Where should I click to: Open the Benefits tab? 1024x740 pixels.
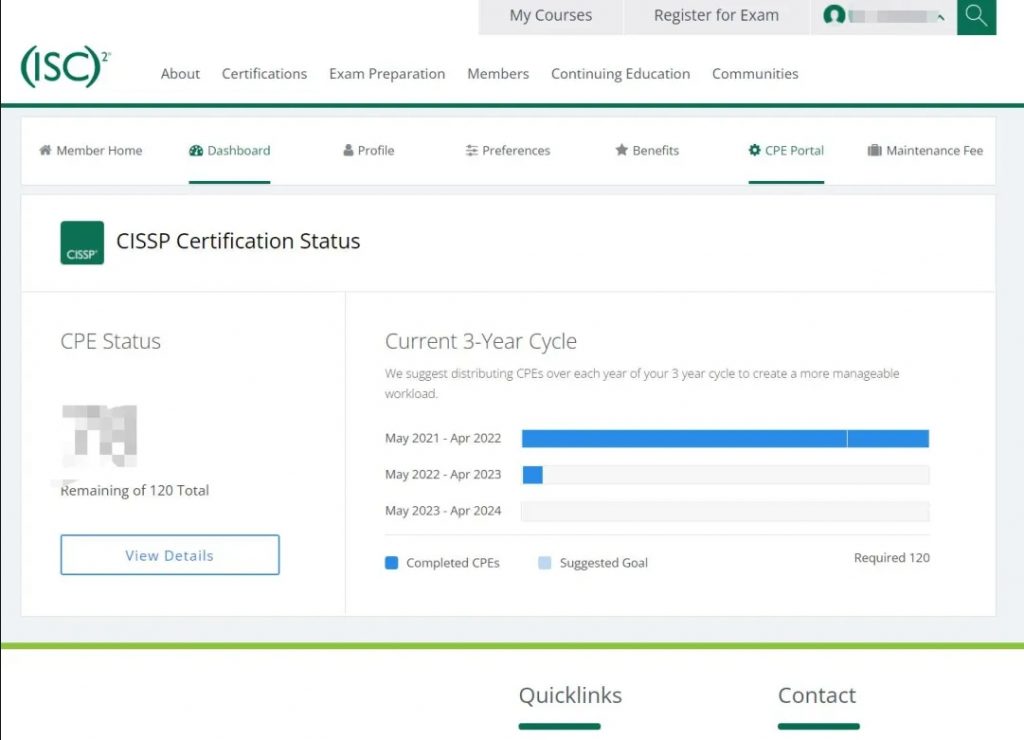coord(646,151)
